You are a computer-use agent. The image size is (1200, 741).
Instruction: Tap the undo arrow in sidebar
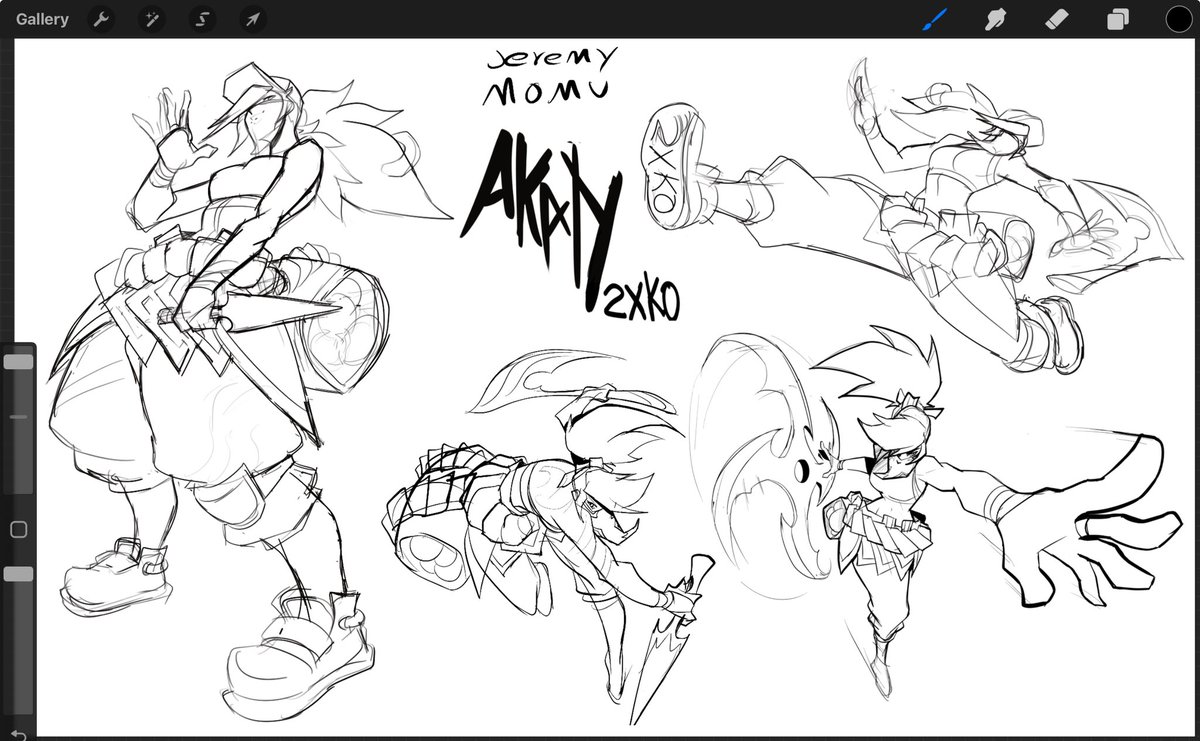(x=17, y=733)
